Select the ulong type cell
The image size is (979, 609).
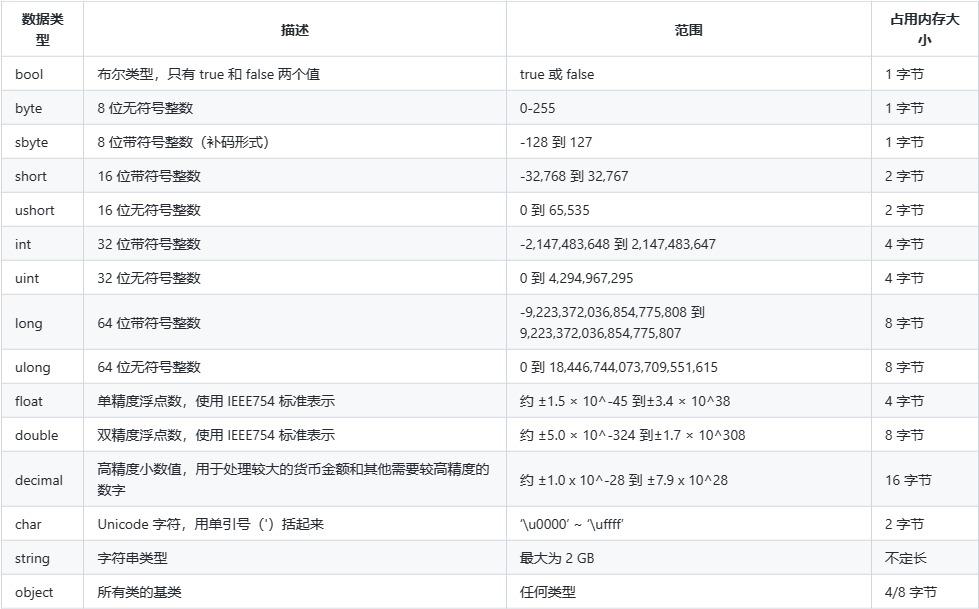(42, 367)
